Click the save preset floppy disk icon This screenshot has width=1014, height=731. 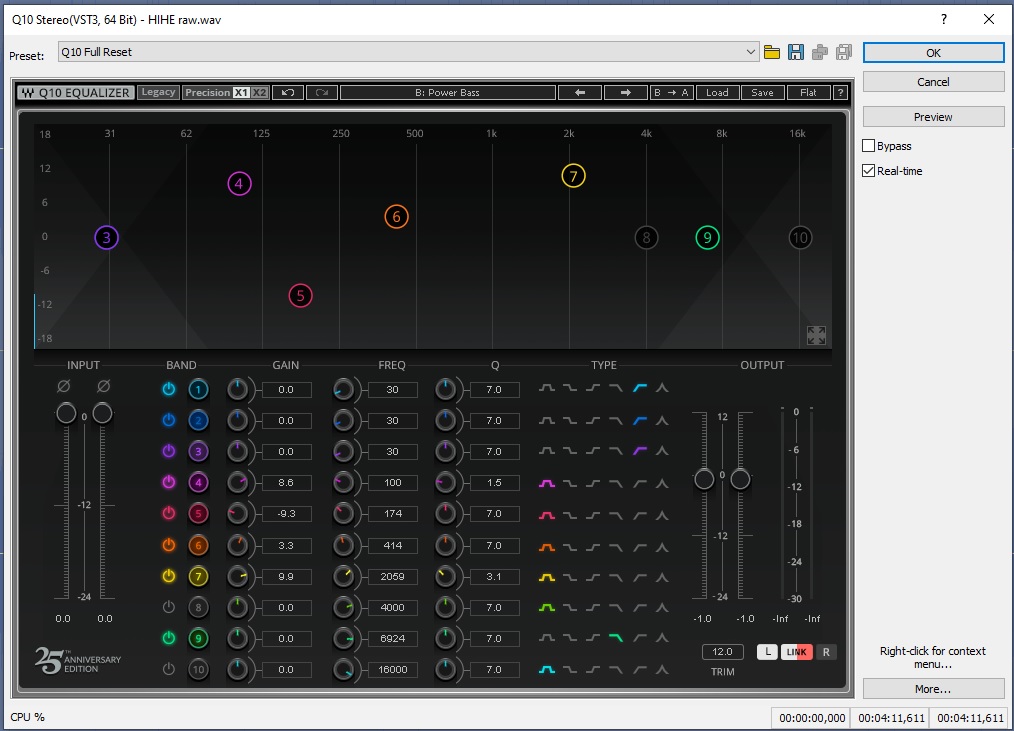pos(795,52)
